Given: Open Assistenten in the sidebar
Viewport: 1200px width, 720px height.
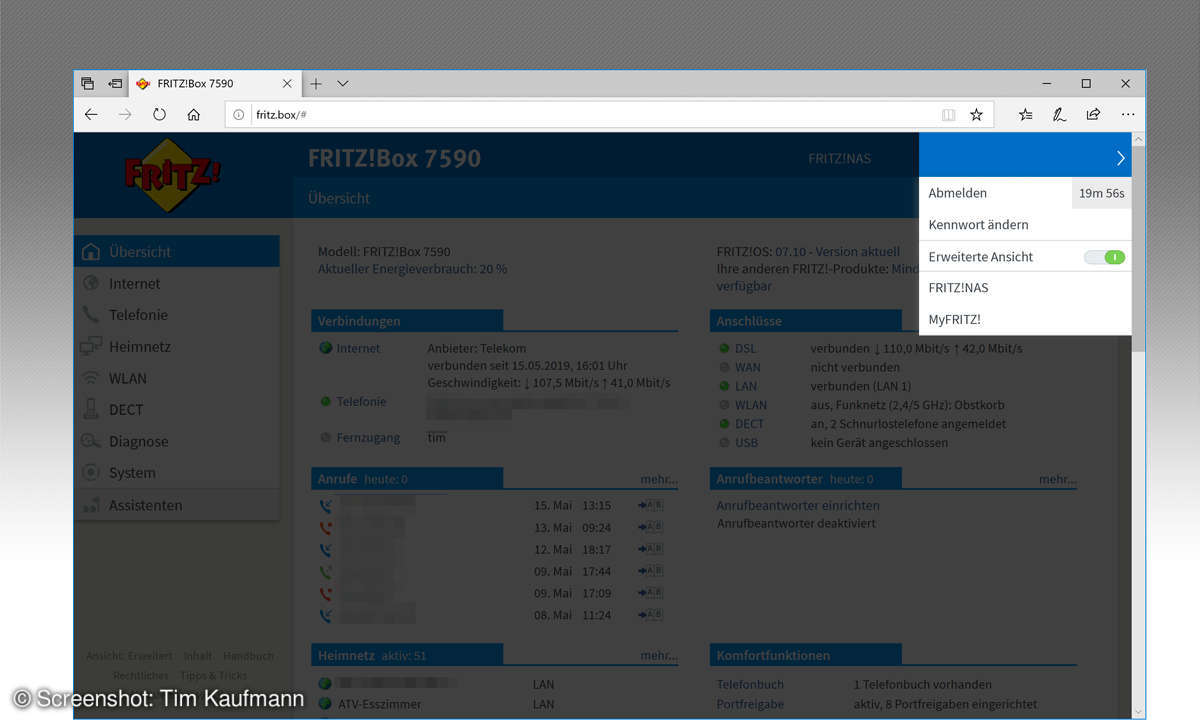Looking at the screenshot, I should pos(177,505).
